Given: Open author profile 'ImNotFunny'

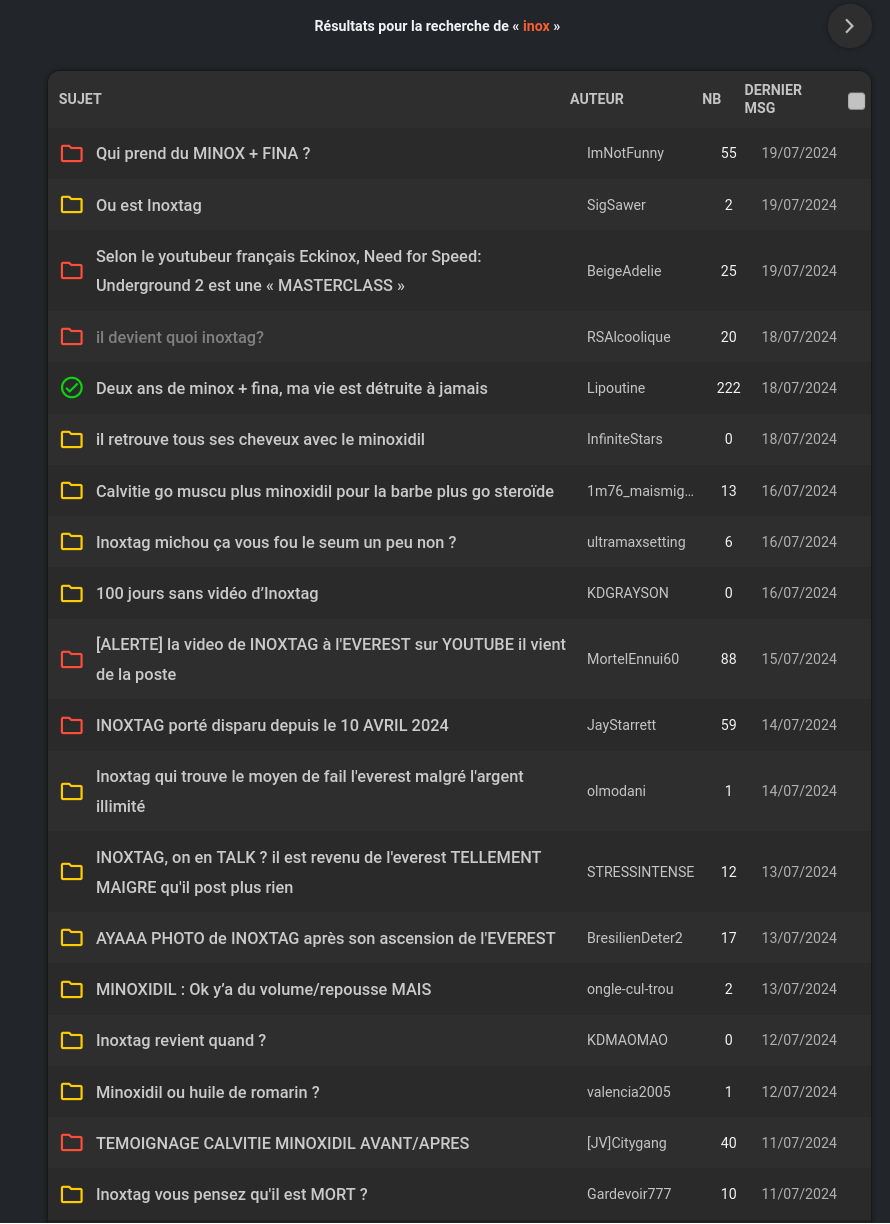Looking at the screenshot, I should click(x=625, y=153).
